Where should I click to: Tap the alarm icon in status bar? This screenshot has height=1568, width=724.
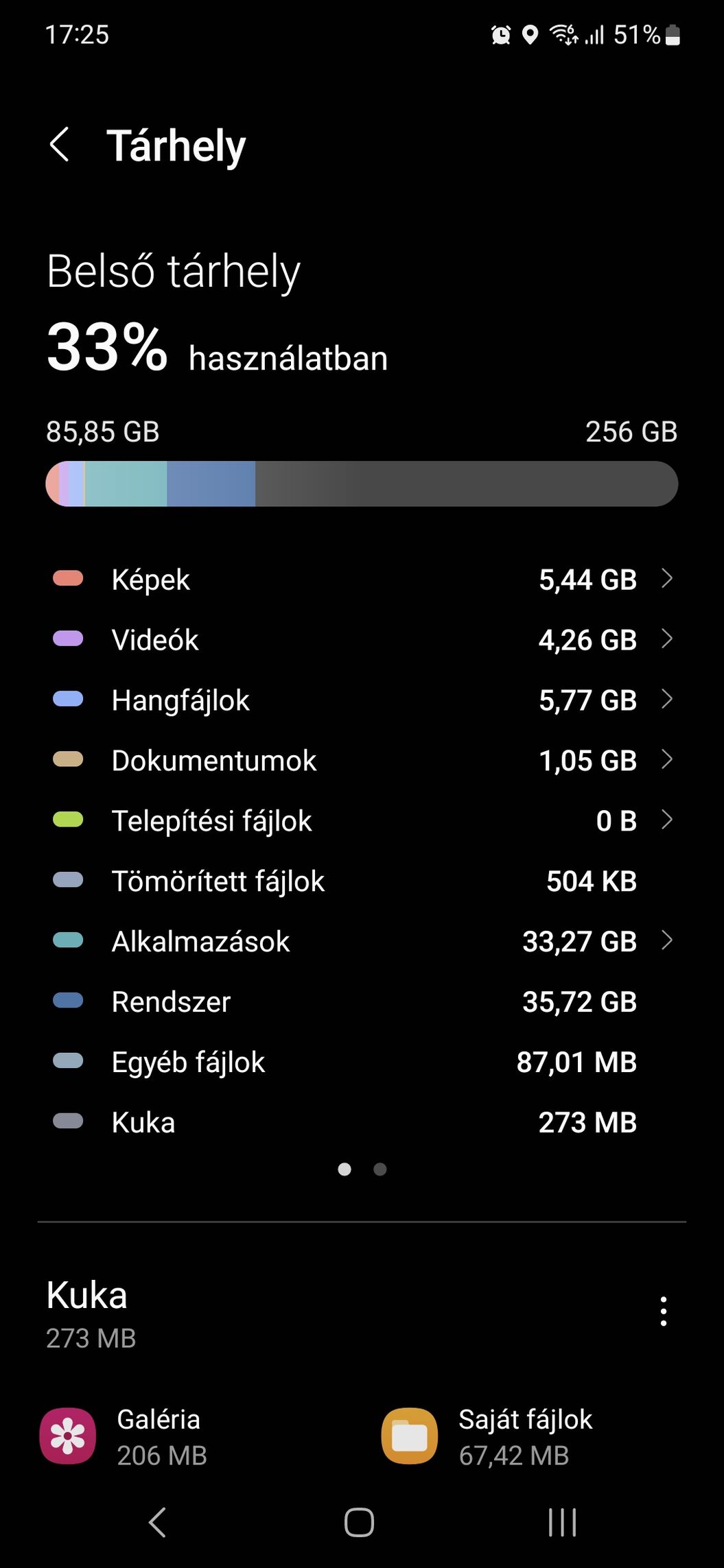pos(501,34)
